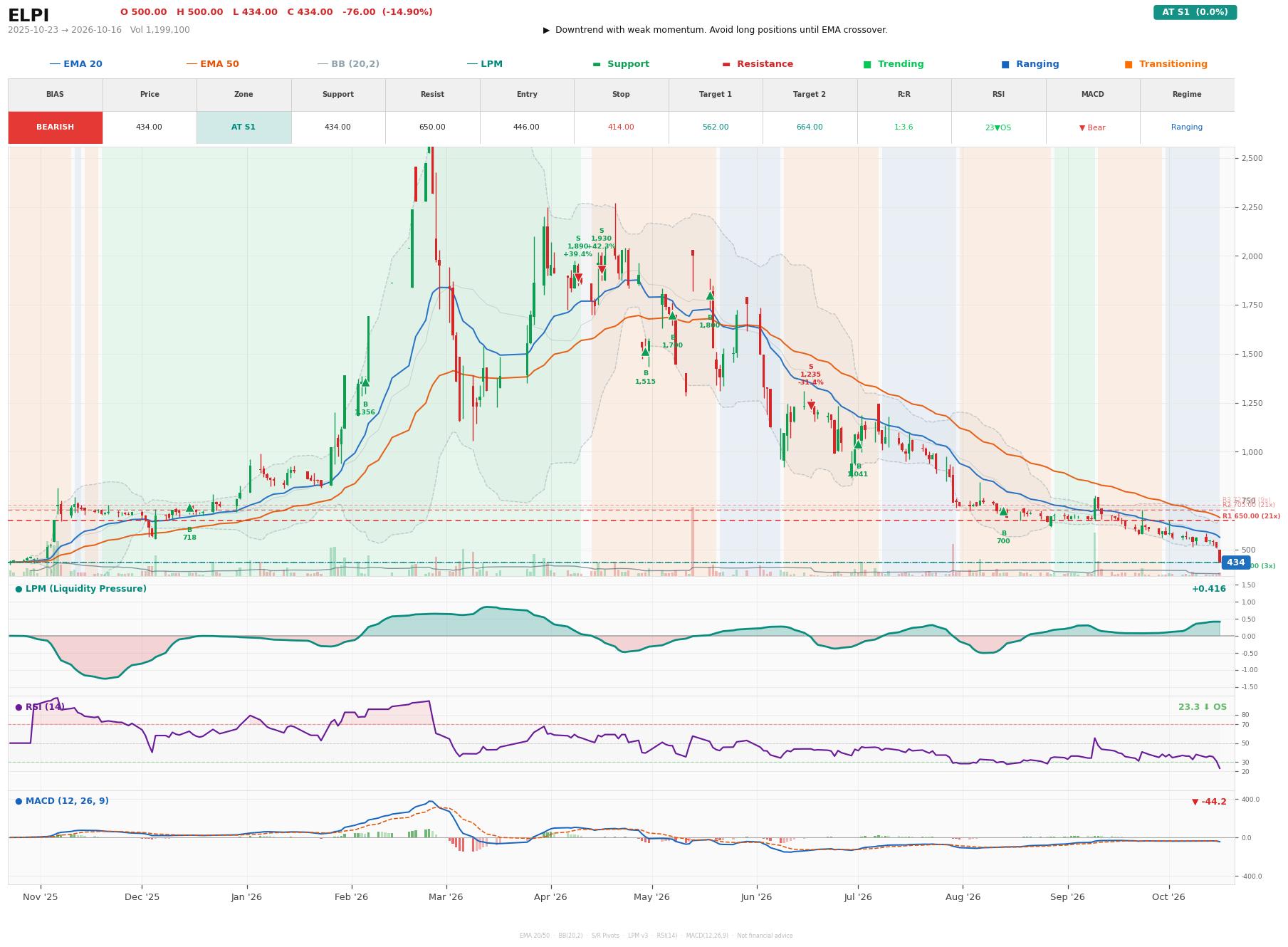Click the buy triangle marker above B 1,356
This screenshot has height=947, width=1288.
365,382
